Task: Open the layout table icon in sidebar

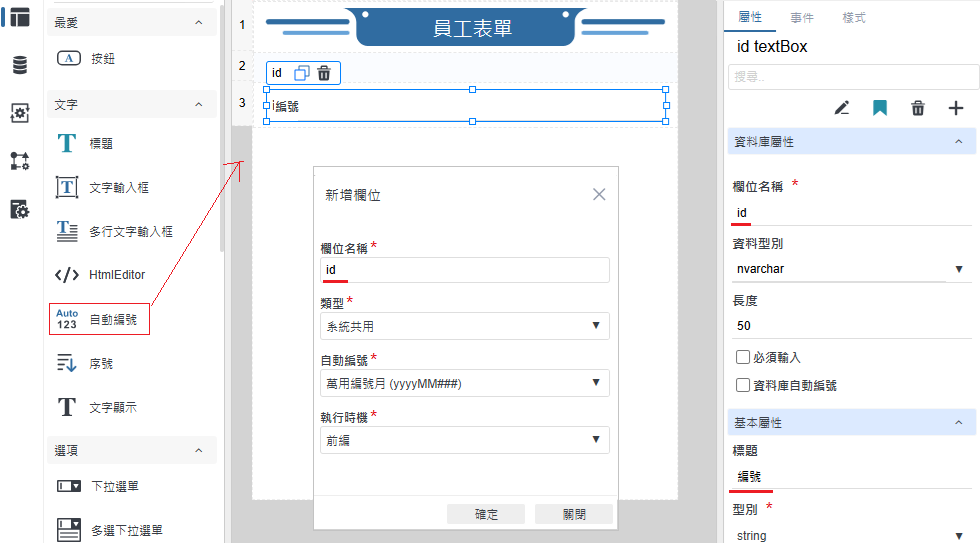Action: coord(19,17)
